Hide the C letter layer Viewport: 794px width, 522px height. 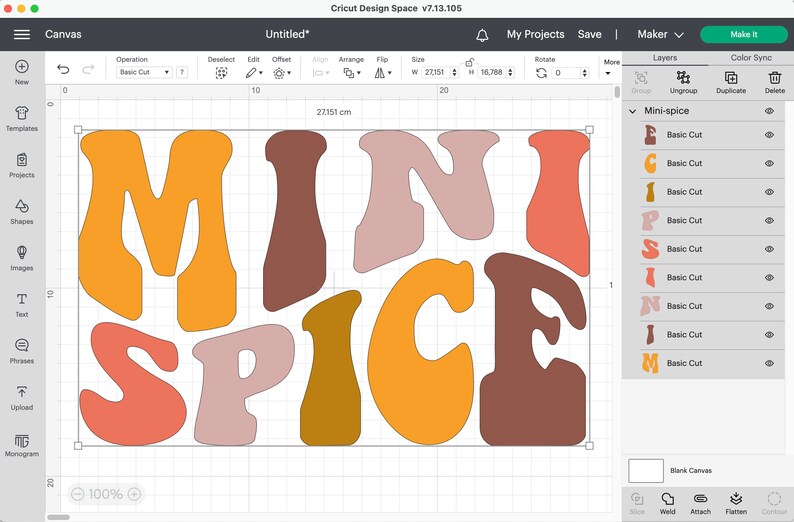point(769,164)
